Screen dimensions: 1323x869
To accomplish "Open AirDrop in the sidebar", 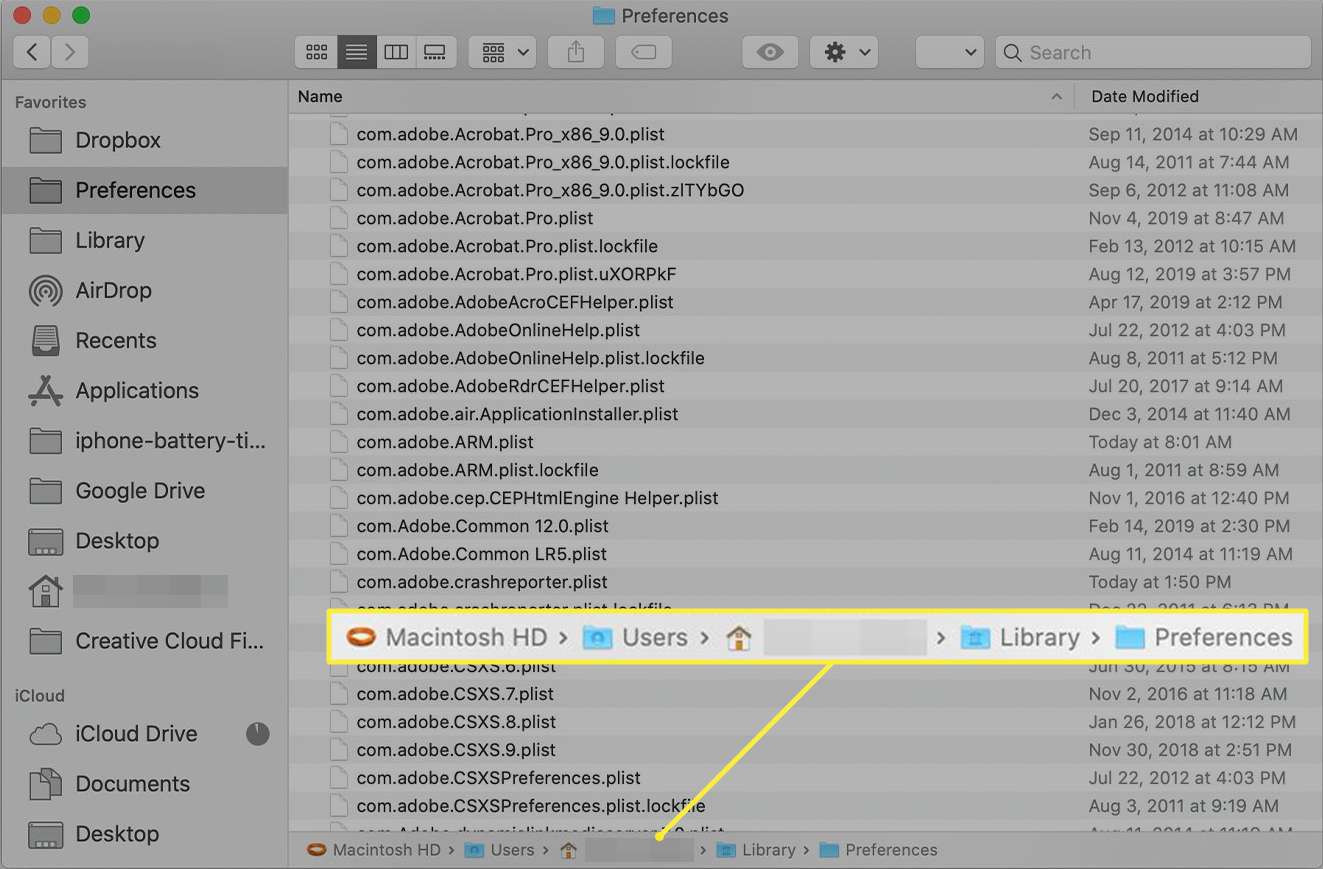I will [113, 291].
